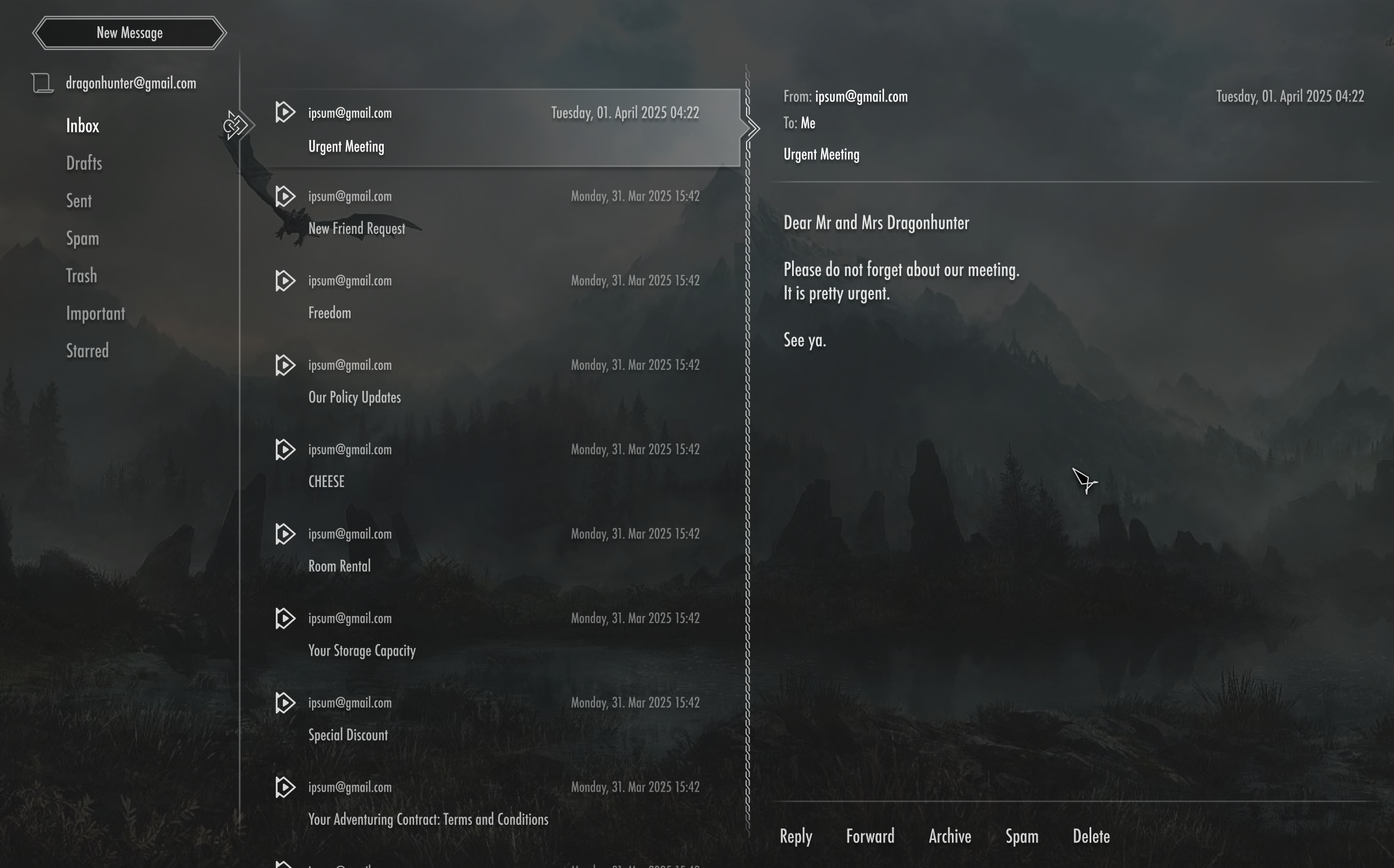Click the icon on Adventuring Contract email row

(x=285, y=787)
